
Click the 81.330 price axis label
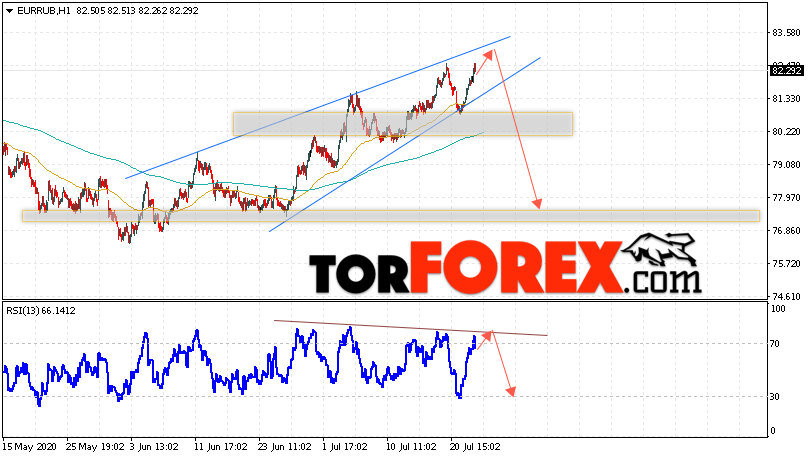[x=786, y=99]
